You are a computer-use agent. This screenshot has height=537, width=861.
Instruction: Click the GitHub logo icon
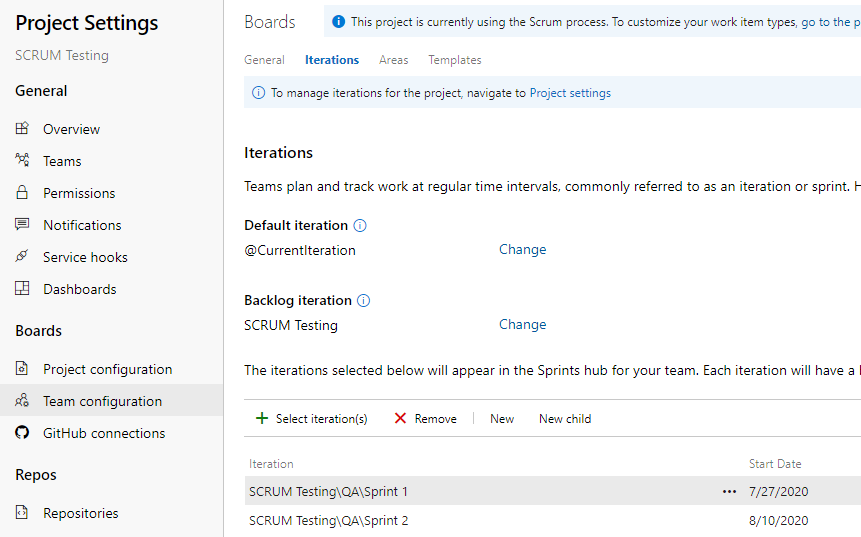pos(22,433)
